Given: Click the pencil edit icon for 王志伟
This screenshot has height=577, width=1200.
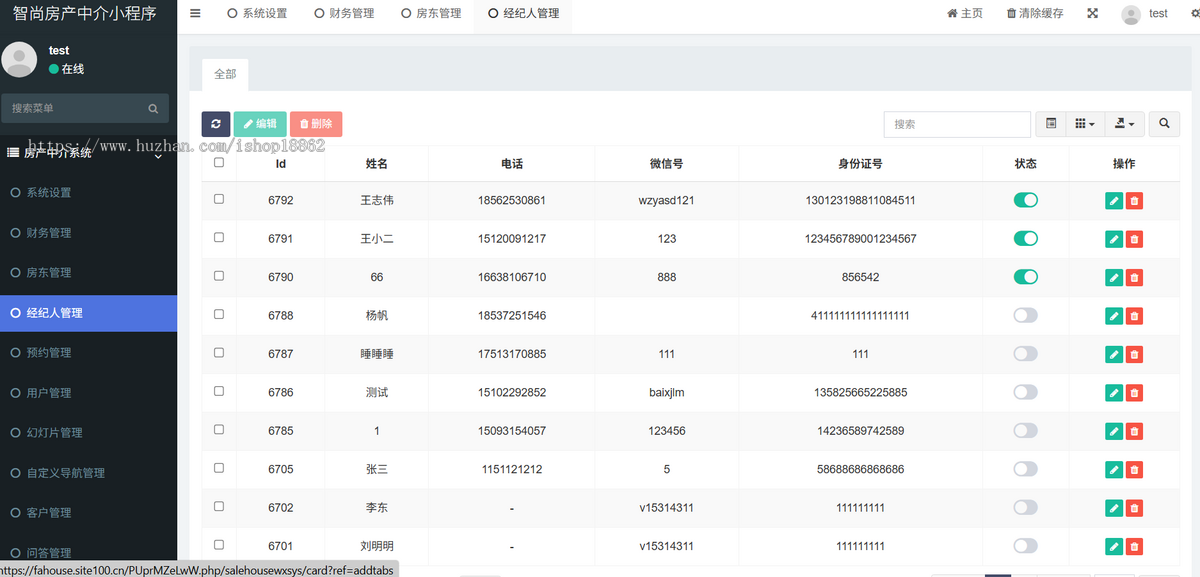Looking at the screenshot, I should click(x=1113, y=200).
